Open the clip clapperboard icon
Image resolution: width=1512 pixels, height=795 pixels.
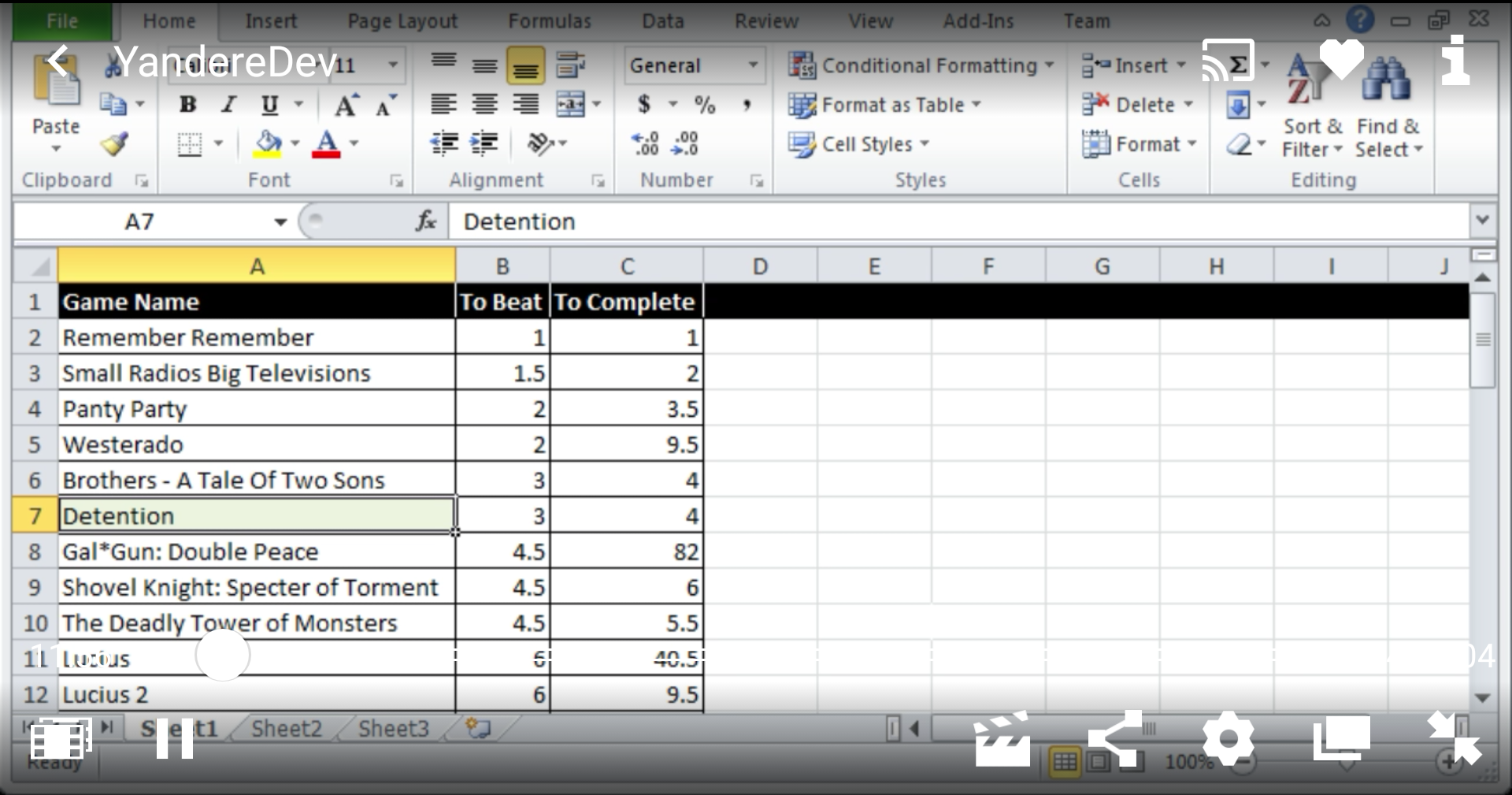point(1002,738)
